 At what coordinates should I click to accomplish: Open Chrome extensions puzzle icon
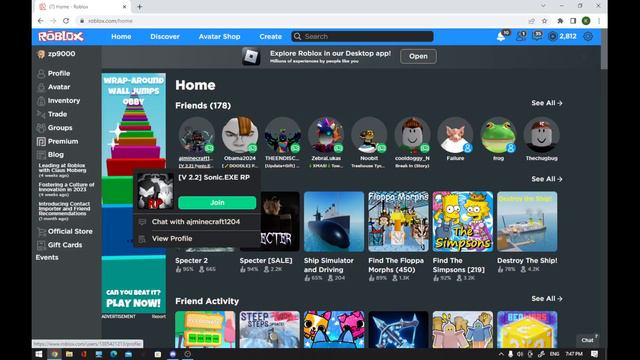point(560,21)
